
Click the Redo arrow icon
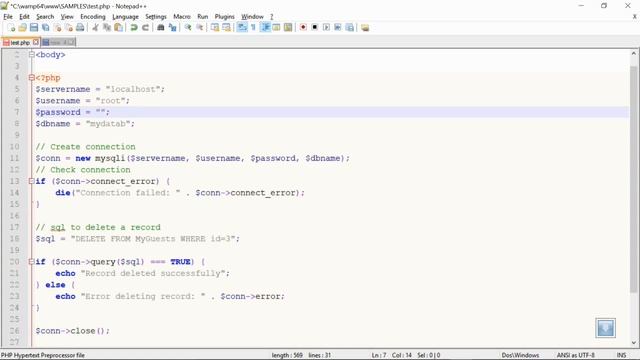(145, 27)
